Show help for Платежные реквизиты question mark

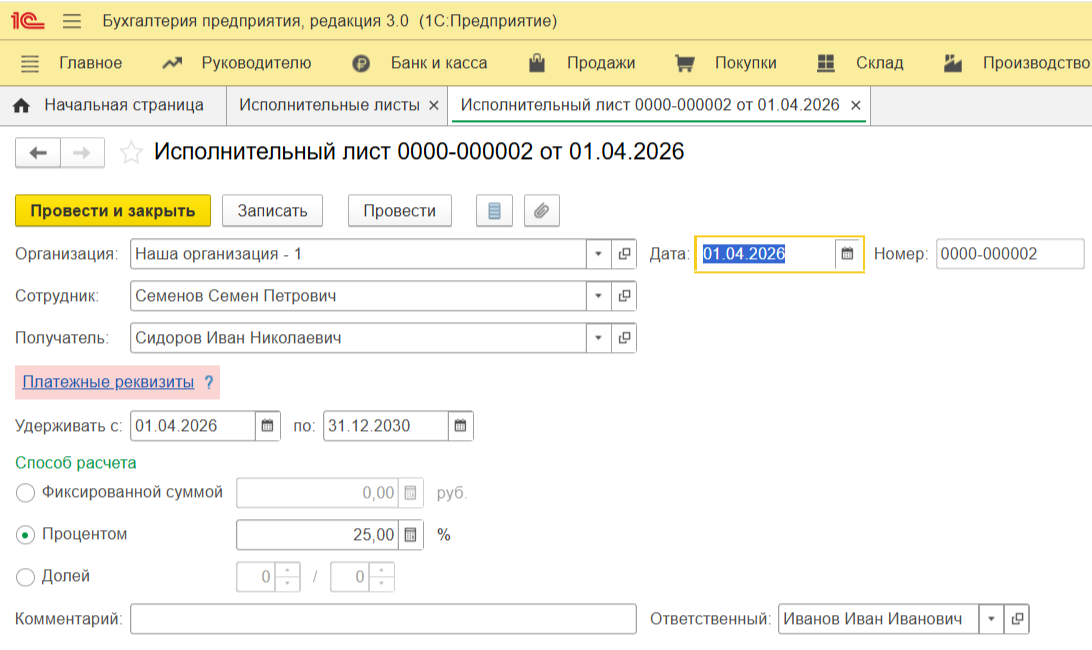pos(208,382)
